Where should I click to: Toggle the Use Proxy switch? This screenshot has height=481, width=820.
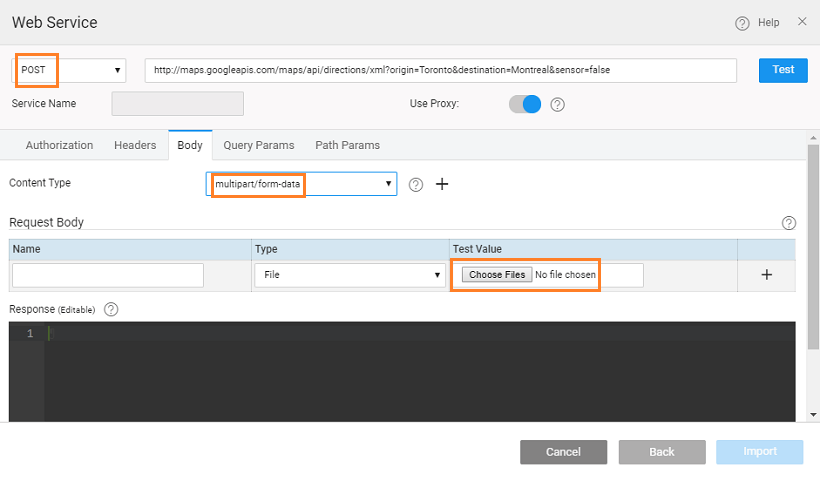(525, 103)
